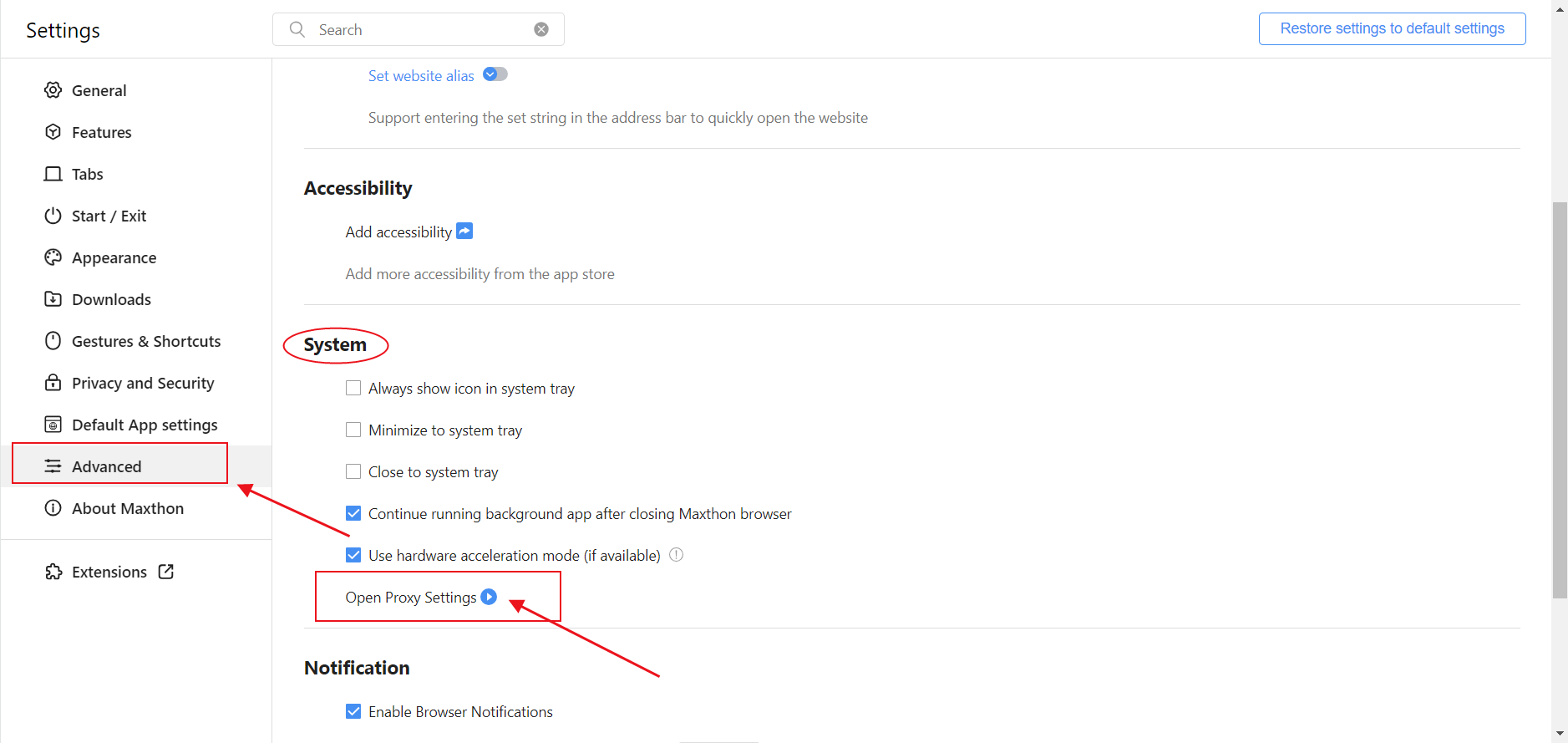Click the clear icon in Search box

pos(541,29)
